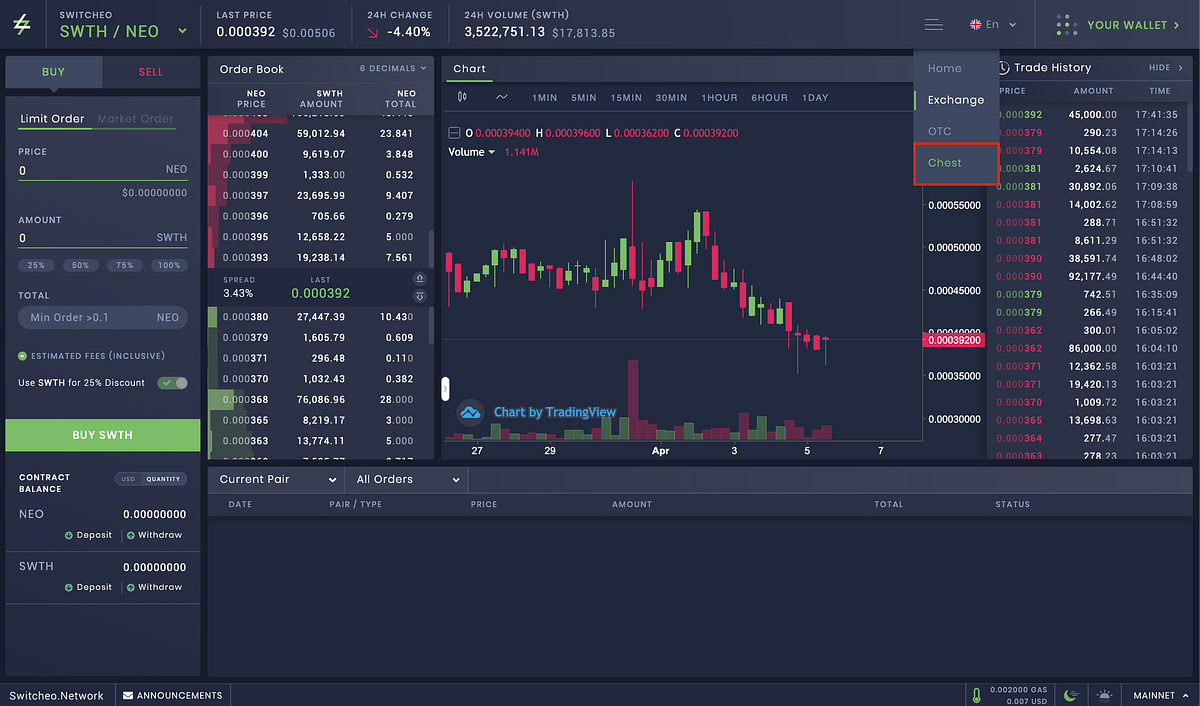1200x706 pixels.
Task: Toggle Use SWTH for 25% discount
Action: point(172,383)
